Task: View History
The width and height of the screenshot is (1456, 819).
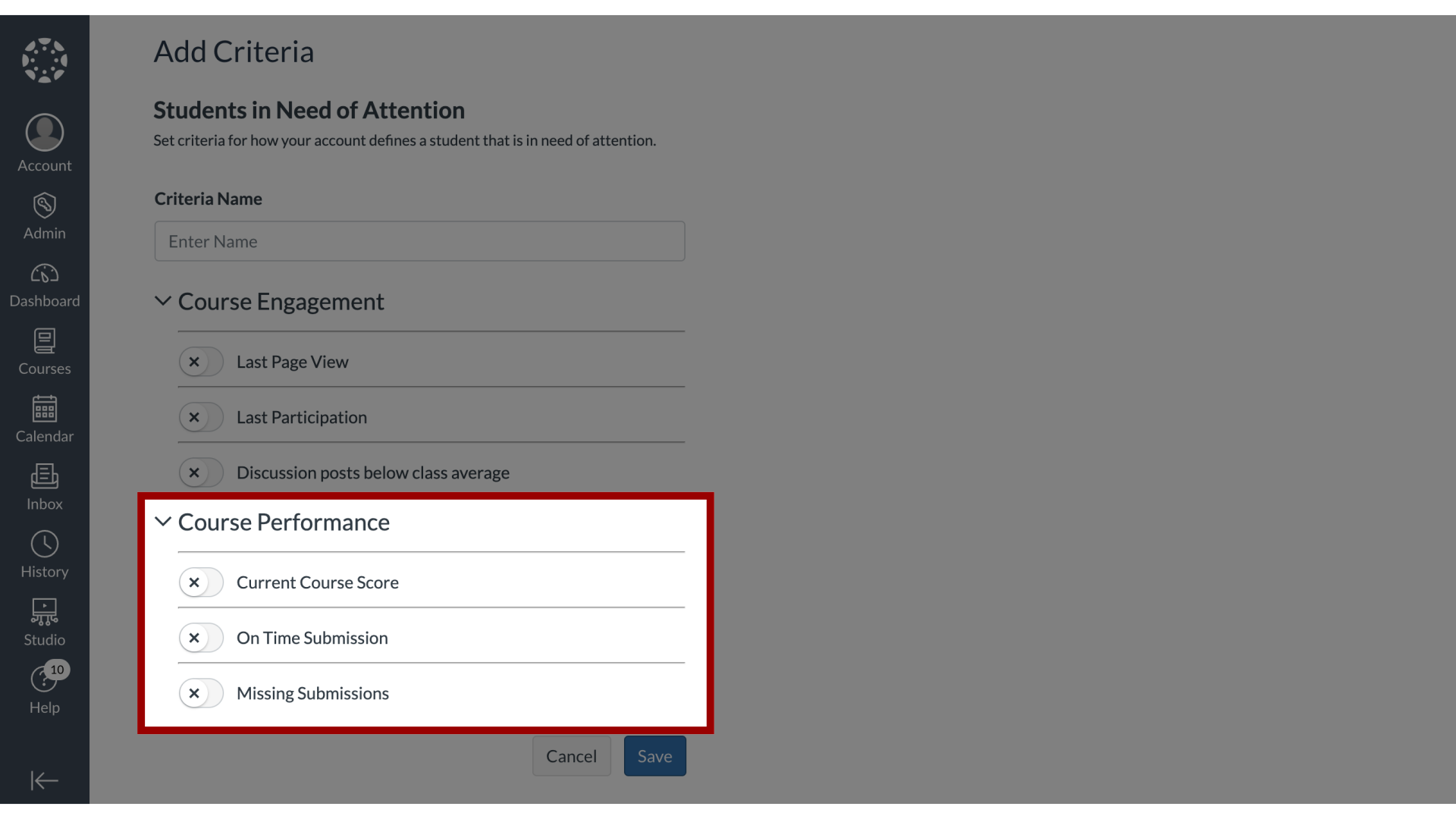Action: [x=44, y=555]
